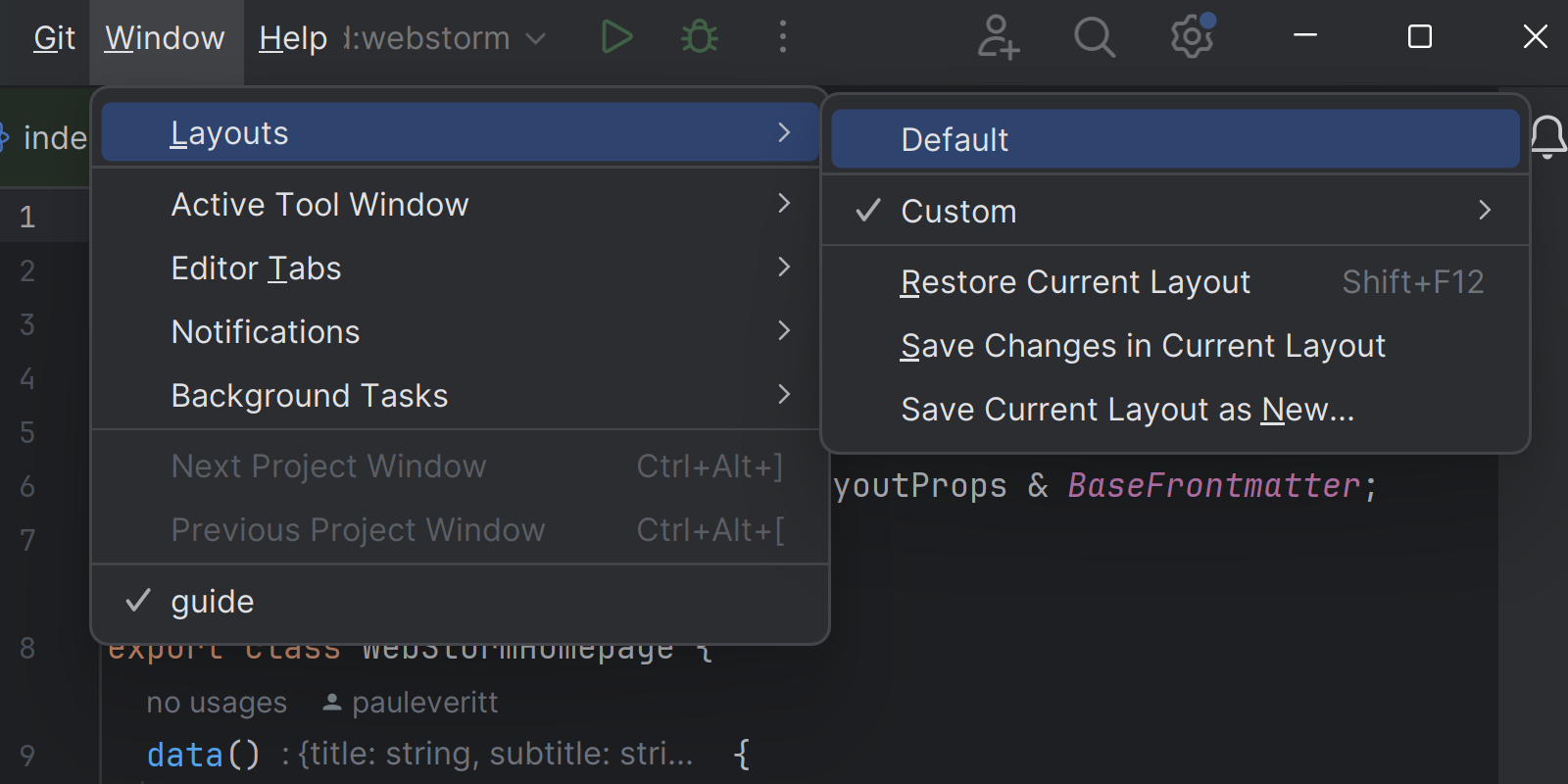Screen dimensions: 1568x784
Task: Select the checked Custom layout item
Action: tap(958, 211)
